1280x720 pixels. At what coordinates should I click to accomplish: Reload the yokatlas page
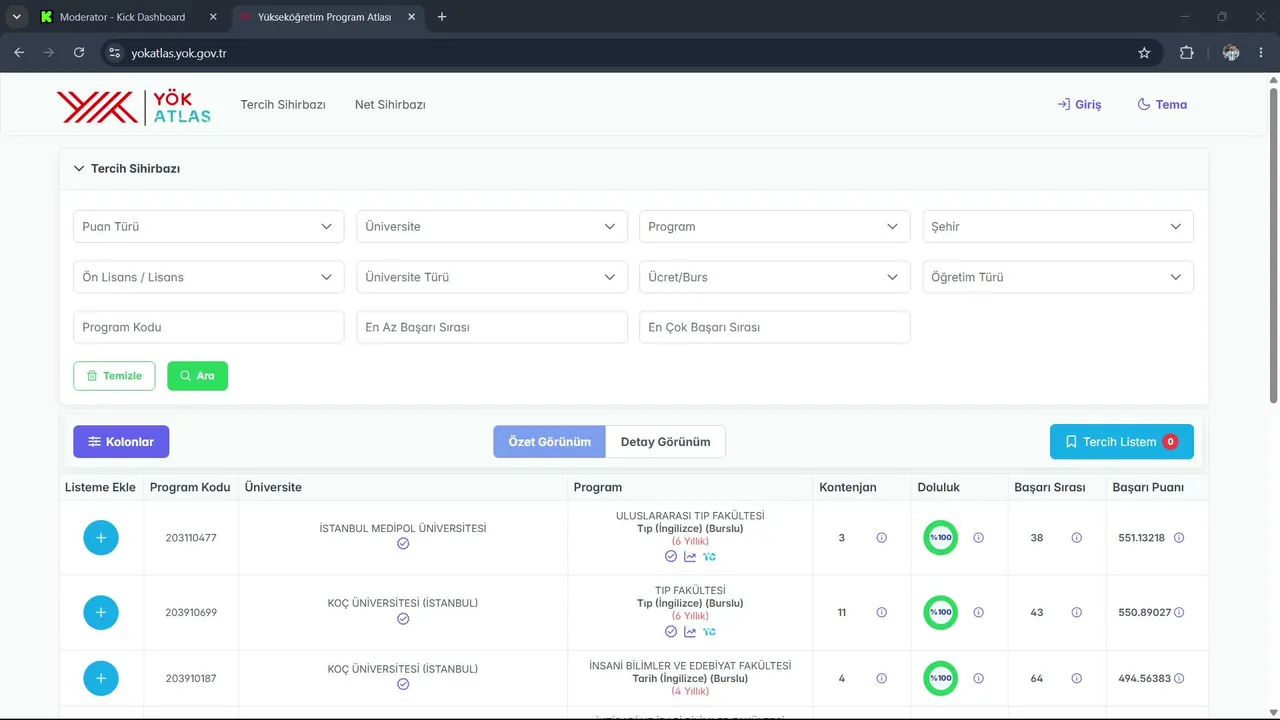pyautogui.click(x=79, y=53)
